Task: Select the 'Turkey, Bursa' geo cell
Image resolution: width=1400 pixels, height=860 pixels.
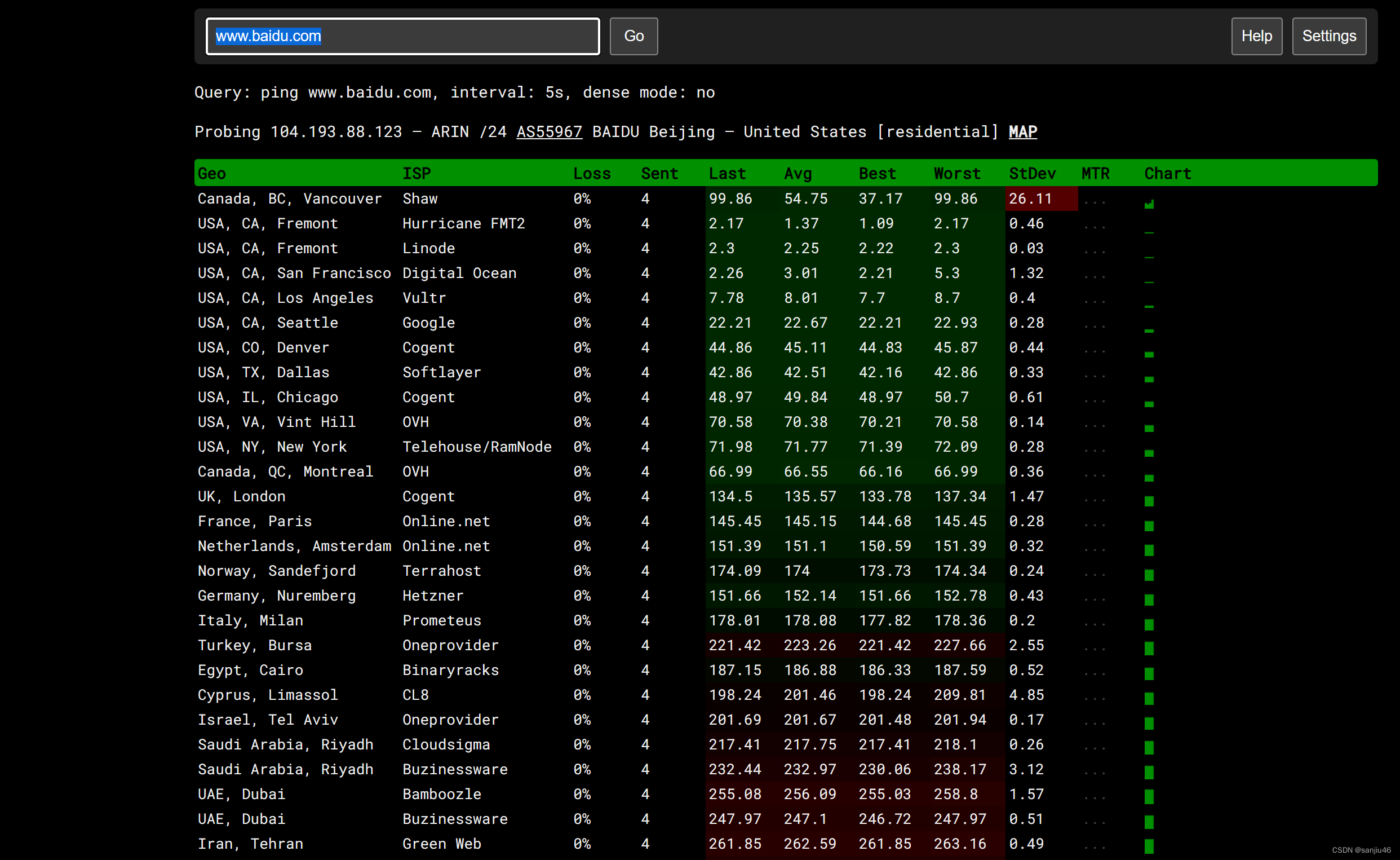Action: (x=255, y=645)
